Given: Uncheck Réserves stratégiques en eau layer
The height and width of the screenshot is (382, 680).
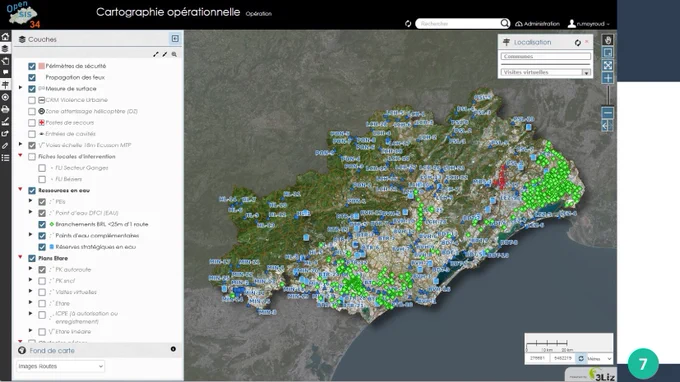Looking at the screenshot, I should point(42,247).
